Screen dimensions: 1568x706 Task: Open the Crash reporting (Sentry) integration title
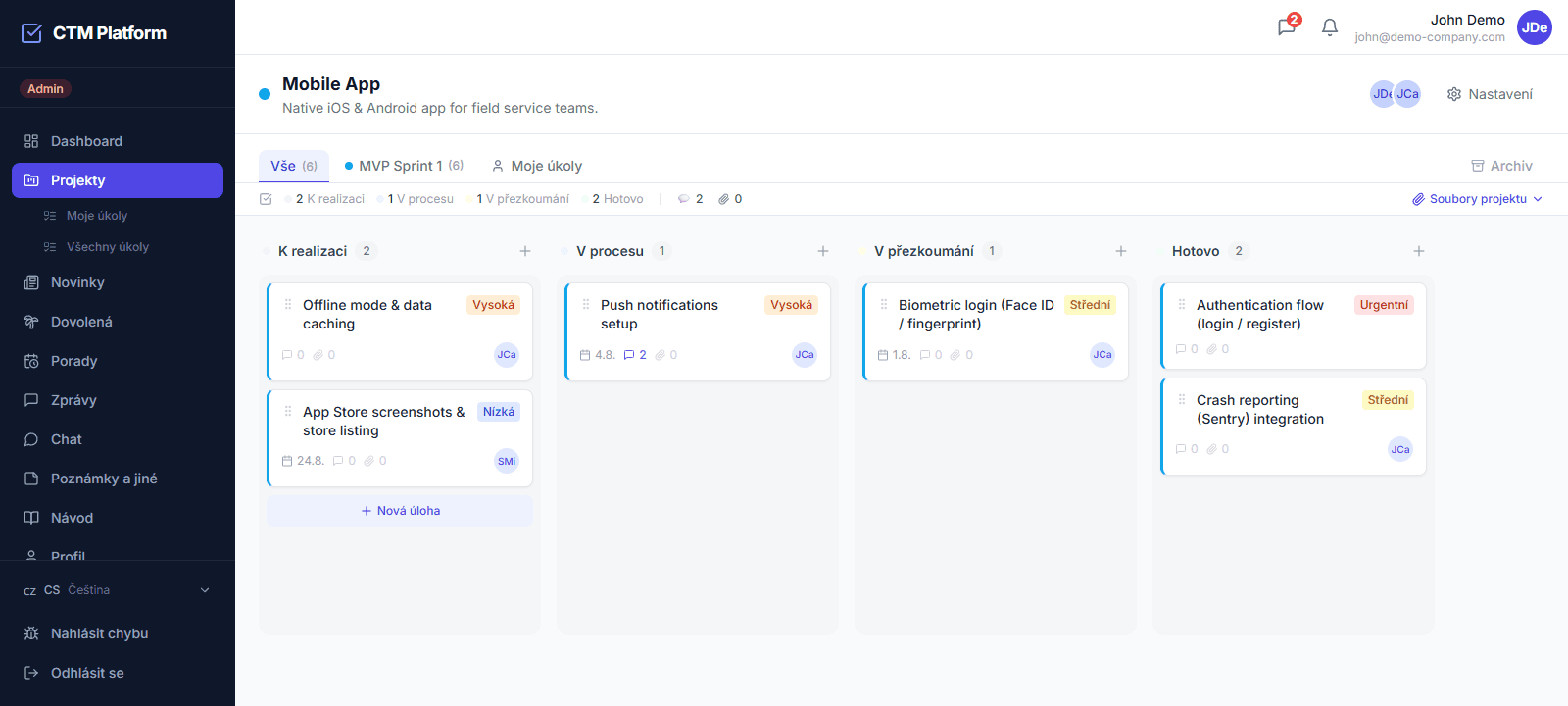coord(1260,410)
